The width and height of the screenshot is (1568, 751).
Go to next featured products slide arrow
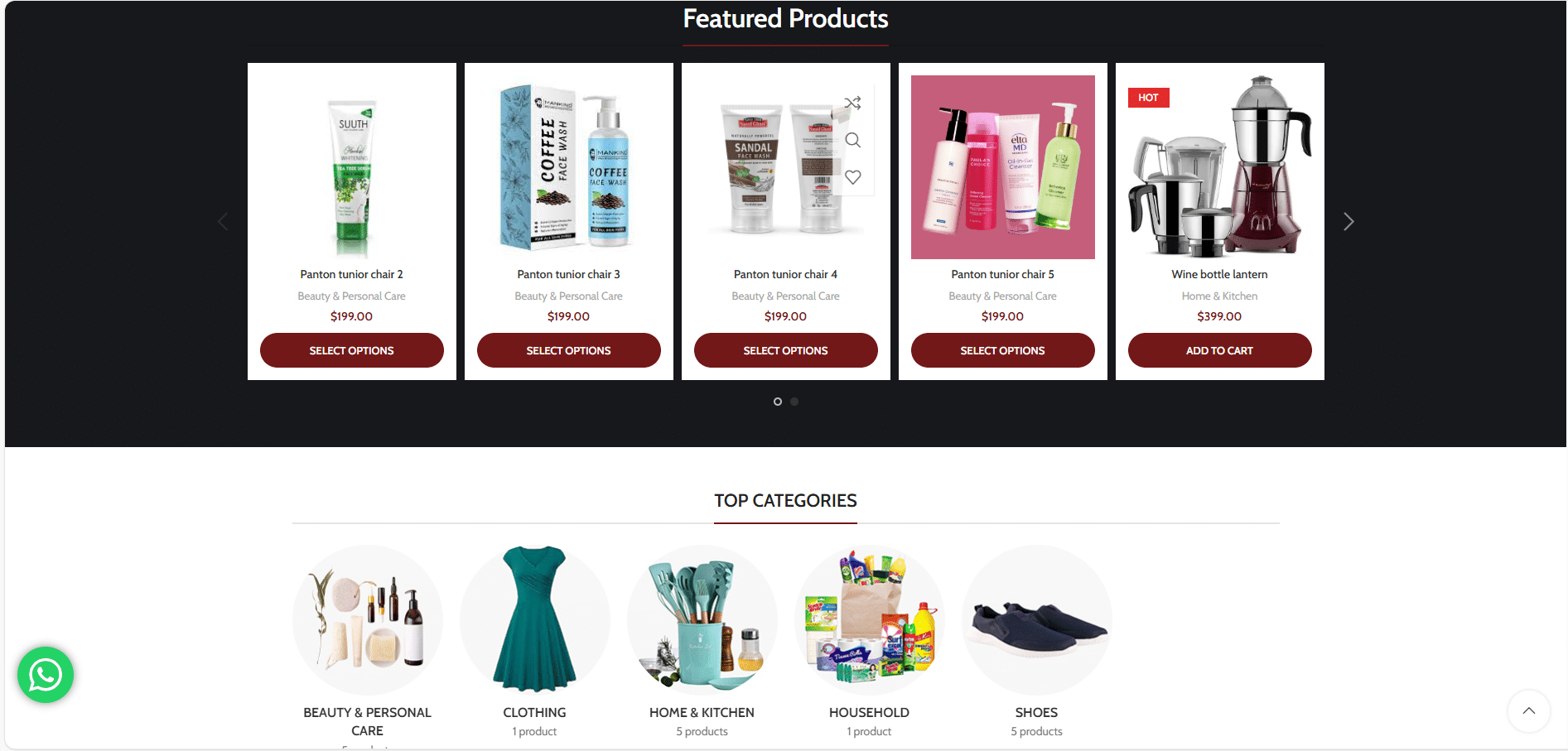[x=1348, y=221]
